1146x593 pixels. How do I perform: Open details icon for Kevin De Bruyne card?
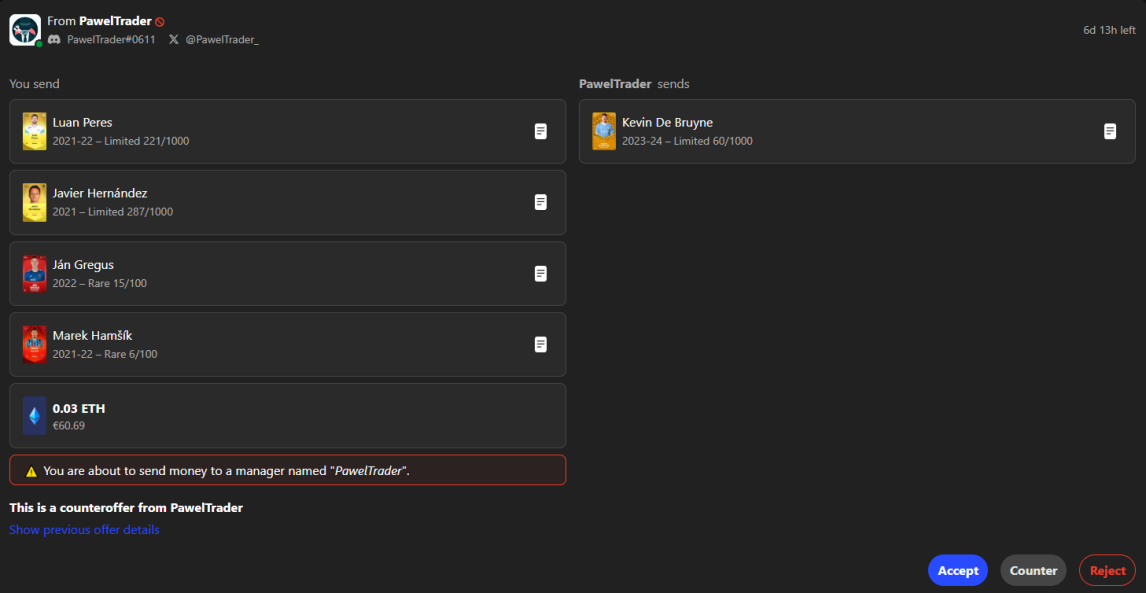1109,132
